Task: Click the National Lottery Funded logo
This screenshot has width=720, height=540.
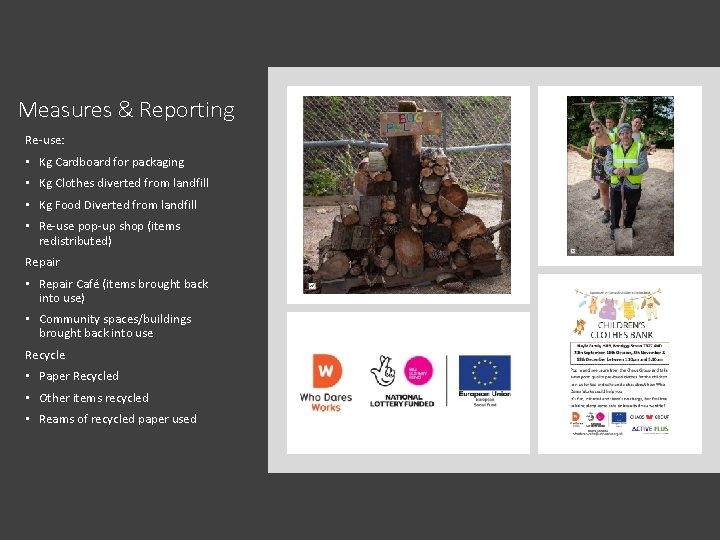Action: pyautogui.click(x=402, y=381)
